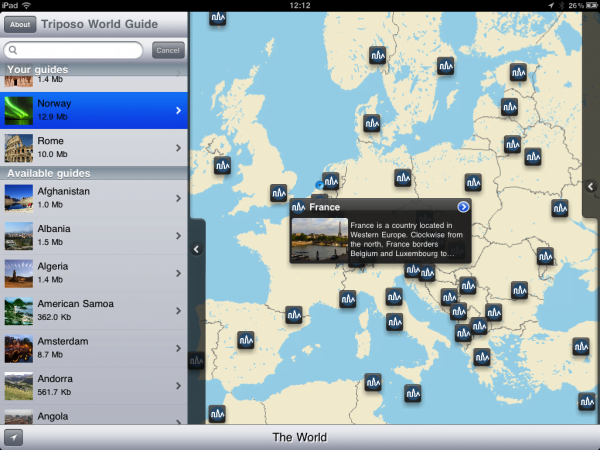Collapse the guides sidebar with arrow handle
Viewport: 600px width, 450px height.
[x=196, y=249]
